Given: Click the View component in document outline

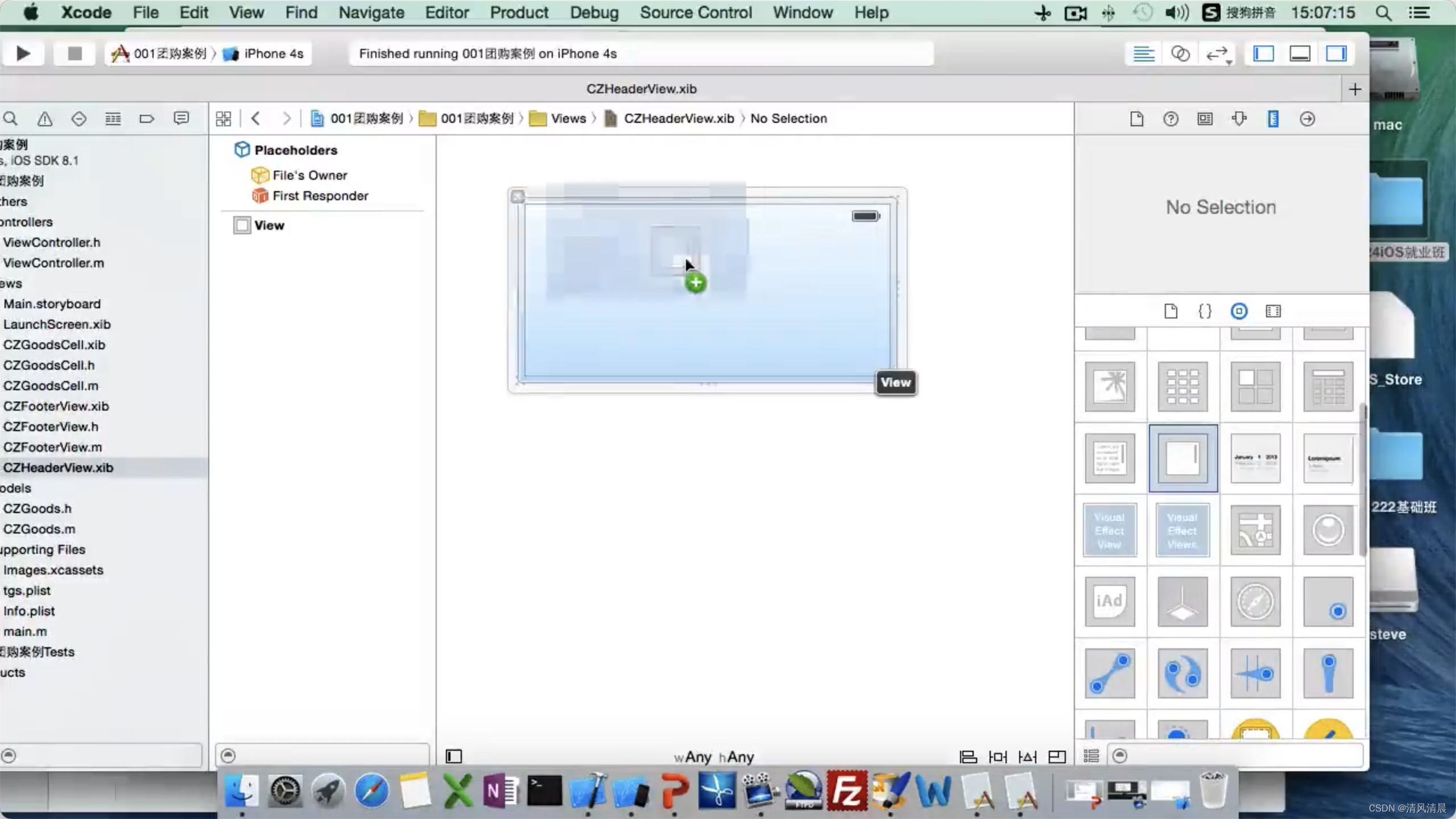Looking at the screenshot, I should point(269,225).
